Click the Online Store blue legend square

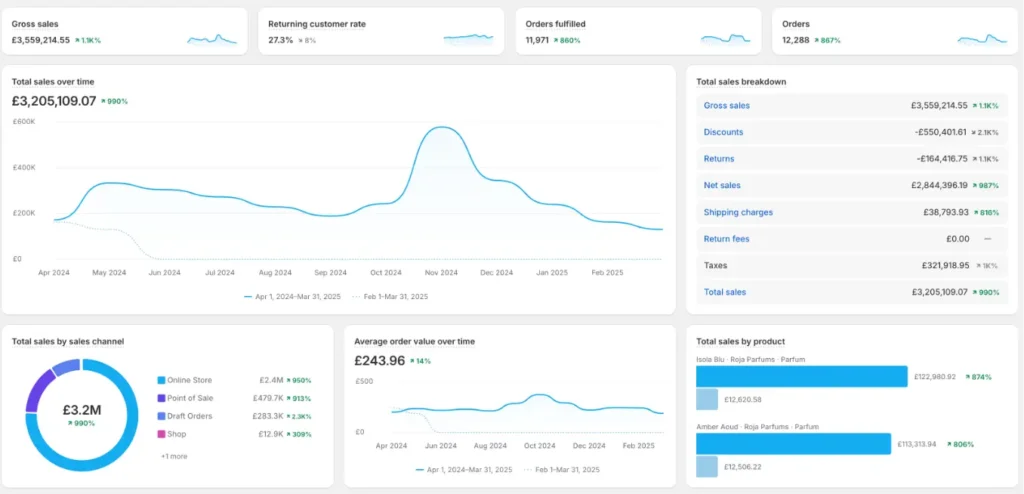coord(161,380)
